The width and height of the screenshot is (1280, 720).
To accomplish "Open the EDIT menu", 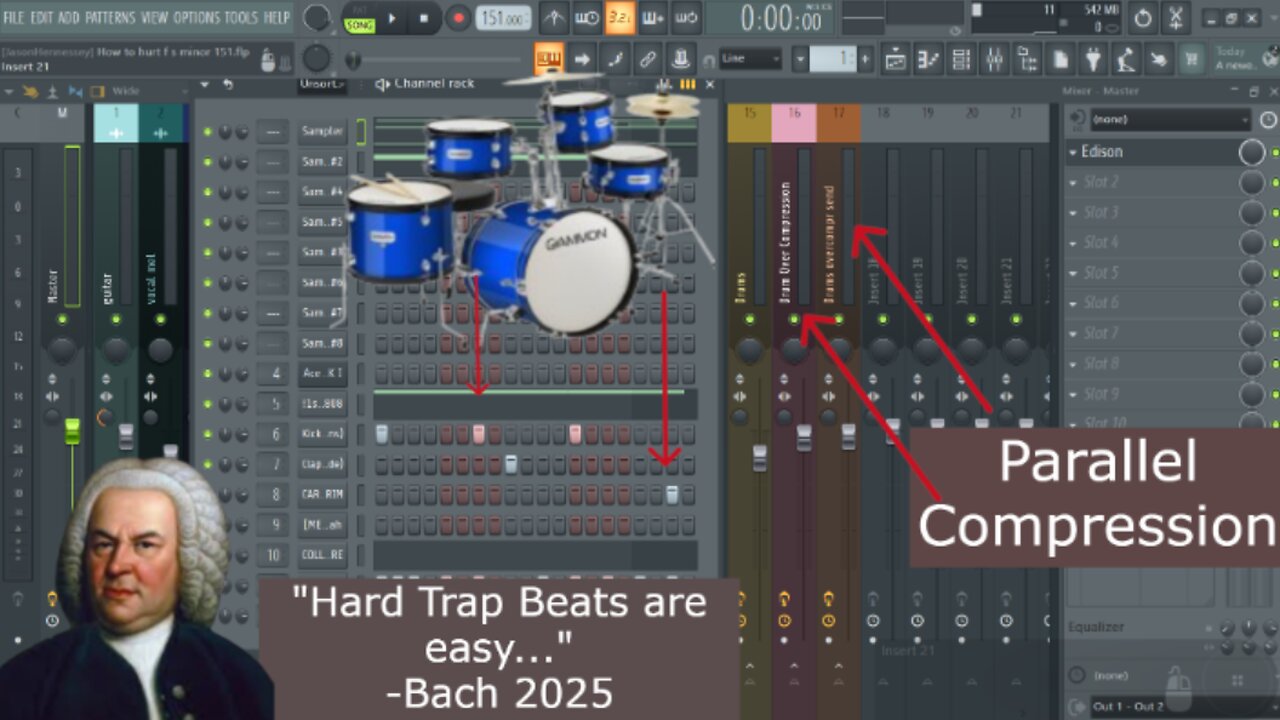I will (x=41, y=17).
